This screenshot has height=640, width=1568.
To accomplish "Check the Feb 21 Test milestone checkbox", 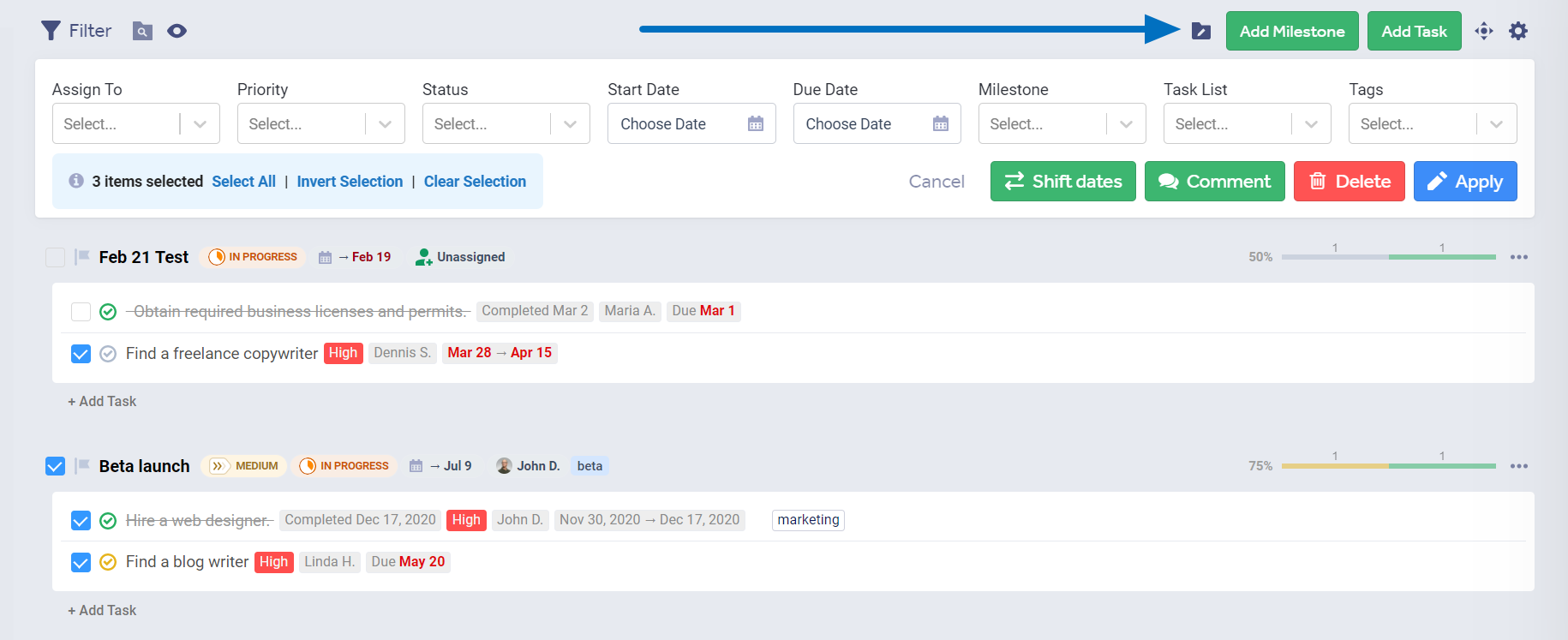I will tap(55, 257).
